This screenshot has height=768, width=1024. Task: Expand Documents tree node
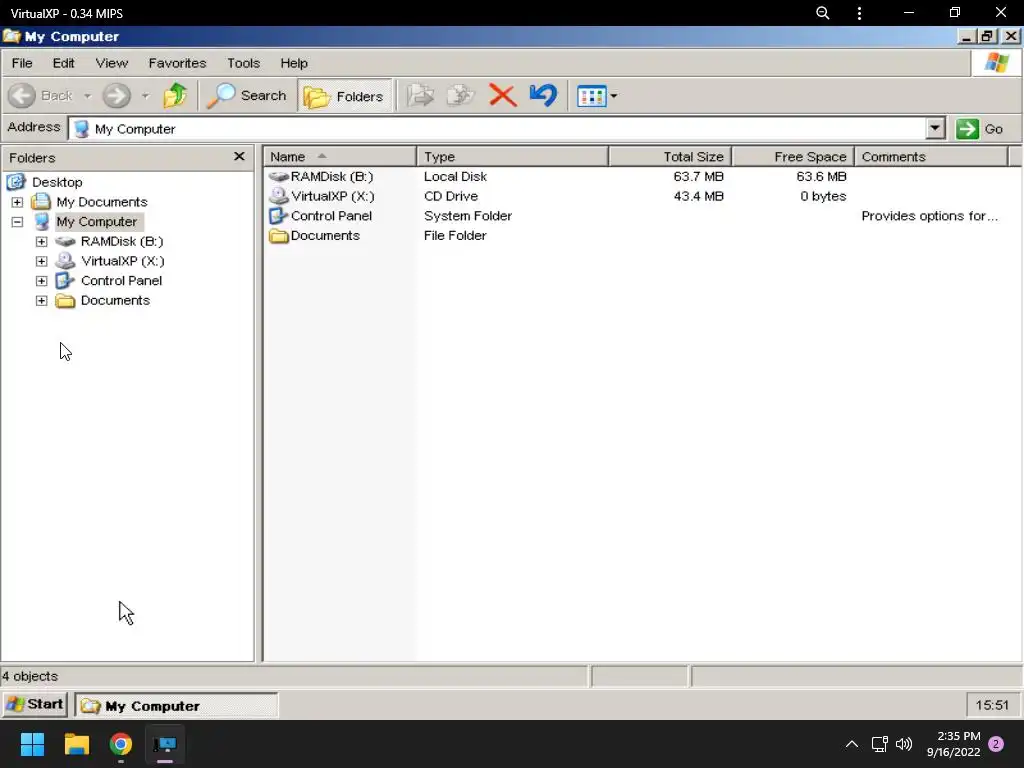point(41,300)
